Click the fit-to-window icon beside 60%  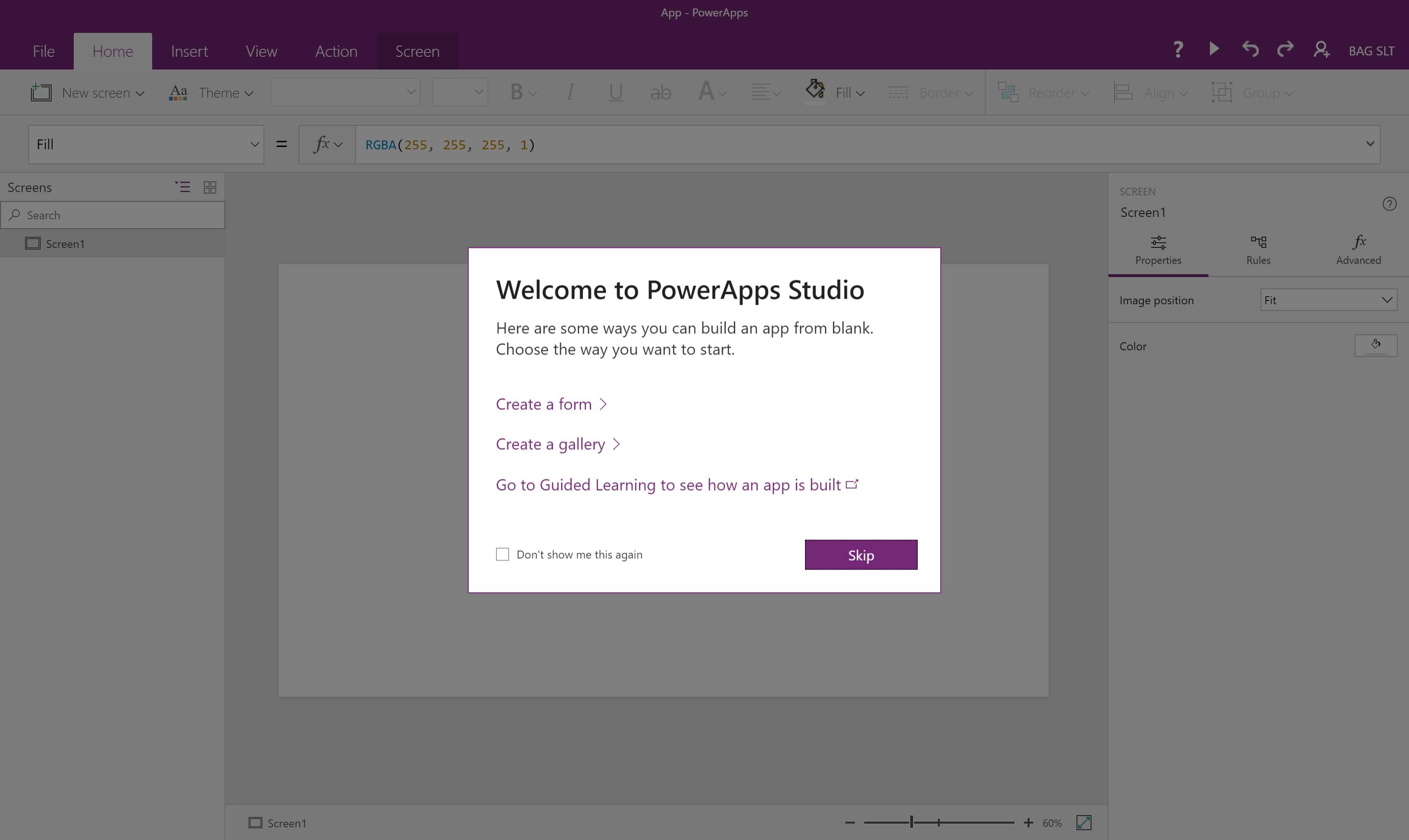1084,823
